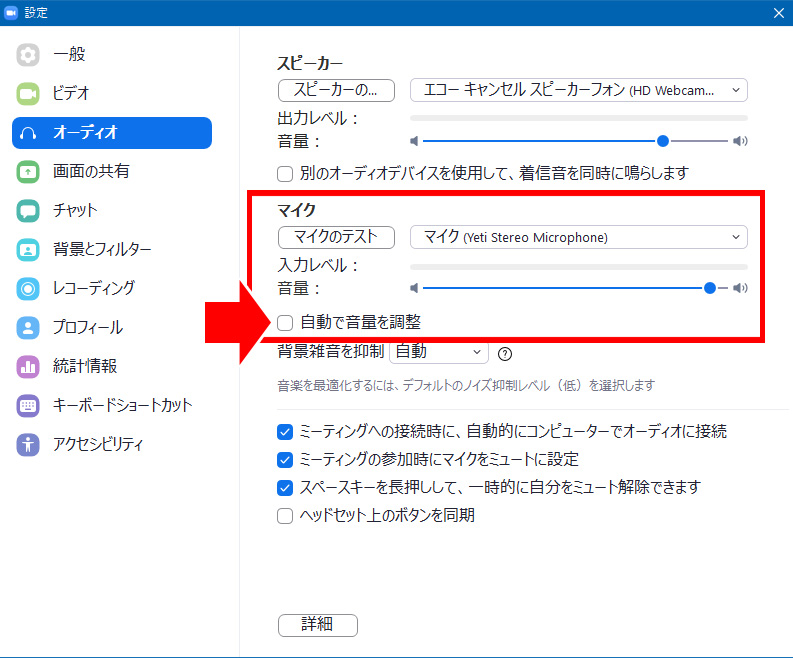Expand the Yeti Stereo Microphone dropdown

point(578,237)
